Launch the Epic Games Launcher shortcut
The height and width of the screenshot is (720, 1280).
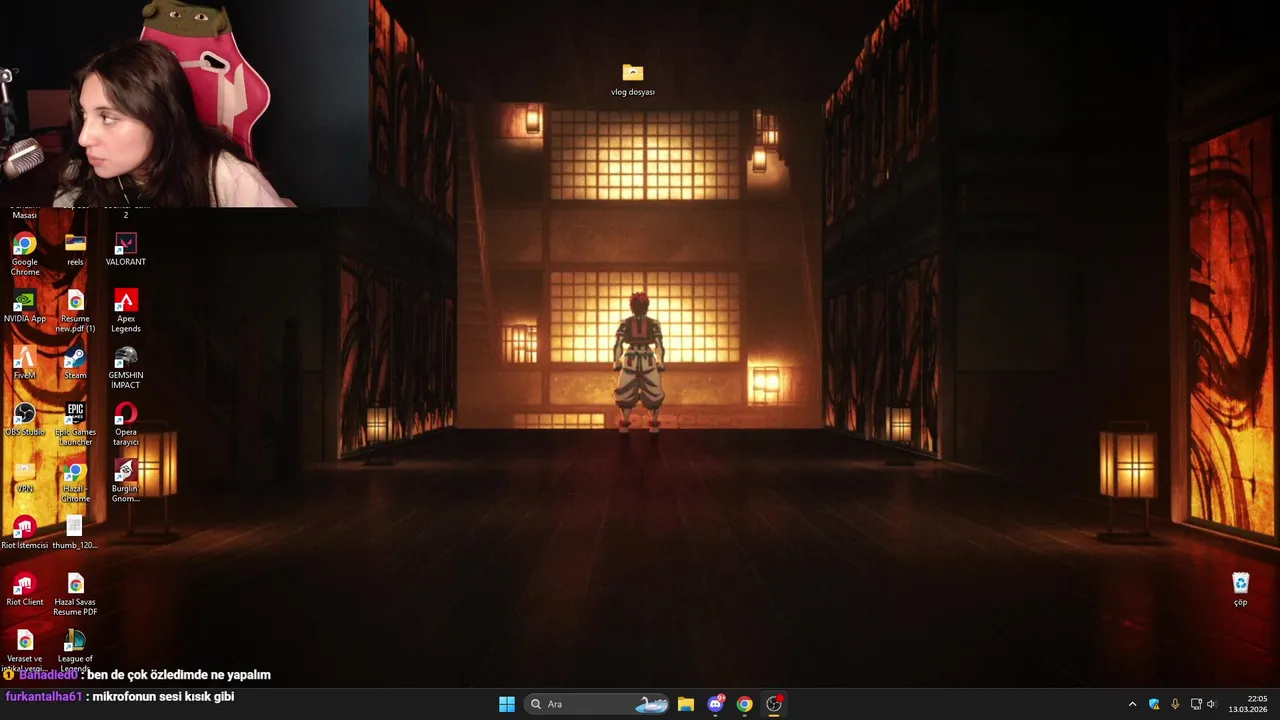coord(75,425)
